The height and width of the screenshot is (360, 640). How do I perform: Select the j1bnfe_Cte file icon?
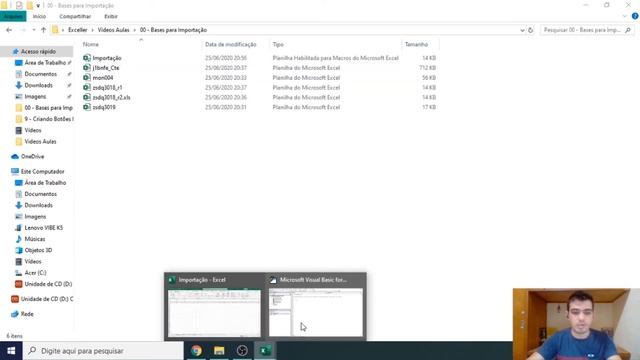click(87, 68)
